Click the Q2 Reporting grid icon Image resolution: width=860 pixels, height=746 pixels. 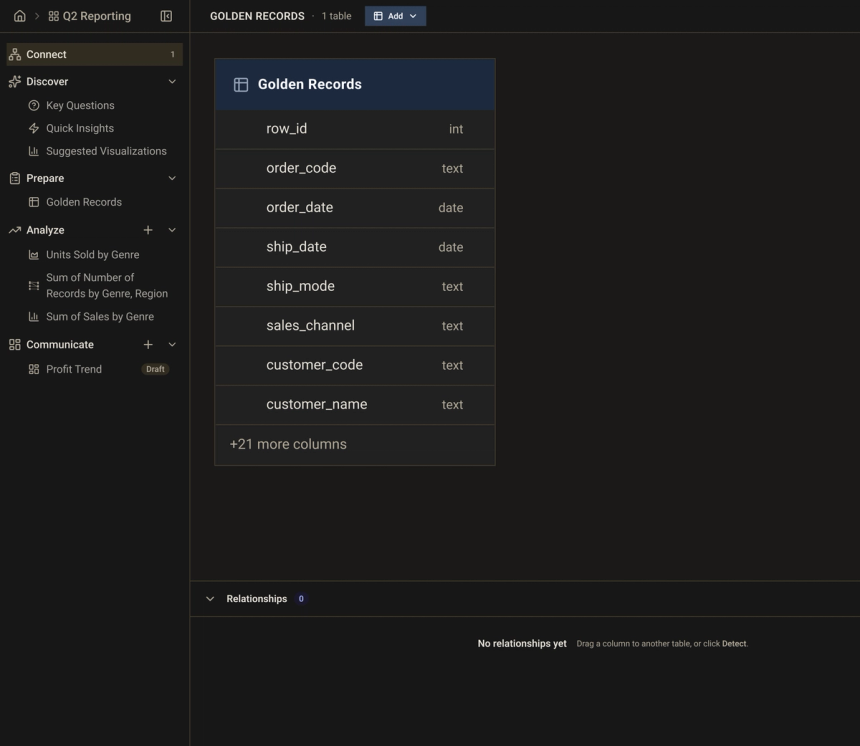point(53,16)
